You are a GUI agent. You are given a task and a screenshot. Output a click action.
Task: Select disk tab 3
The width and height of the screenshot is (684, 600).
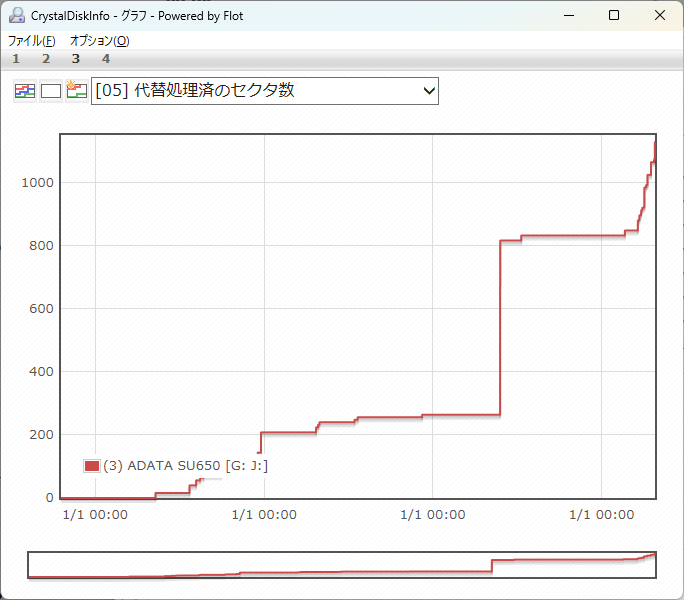click(x=76, y=59)
